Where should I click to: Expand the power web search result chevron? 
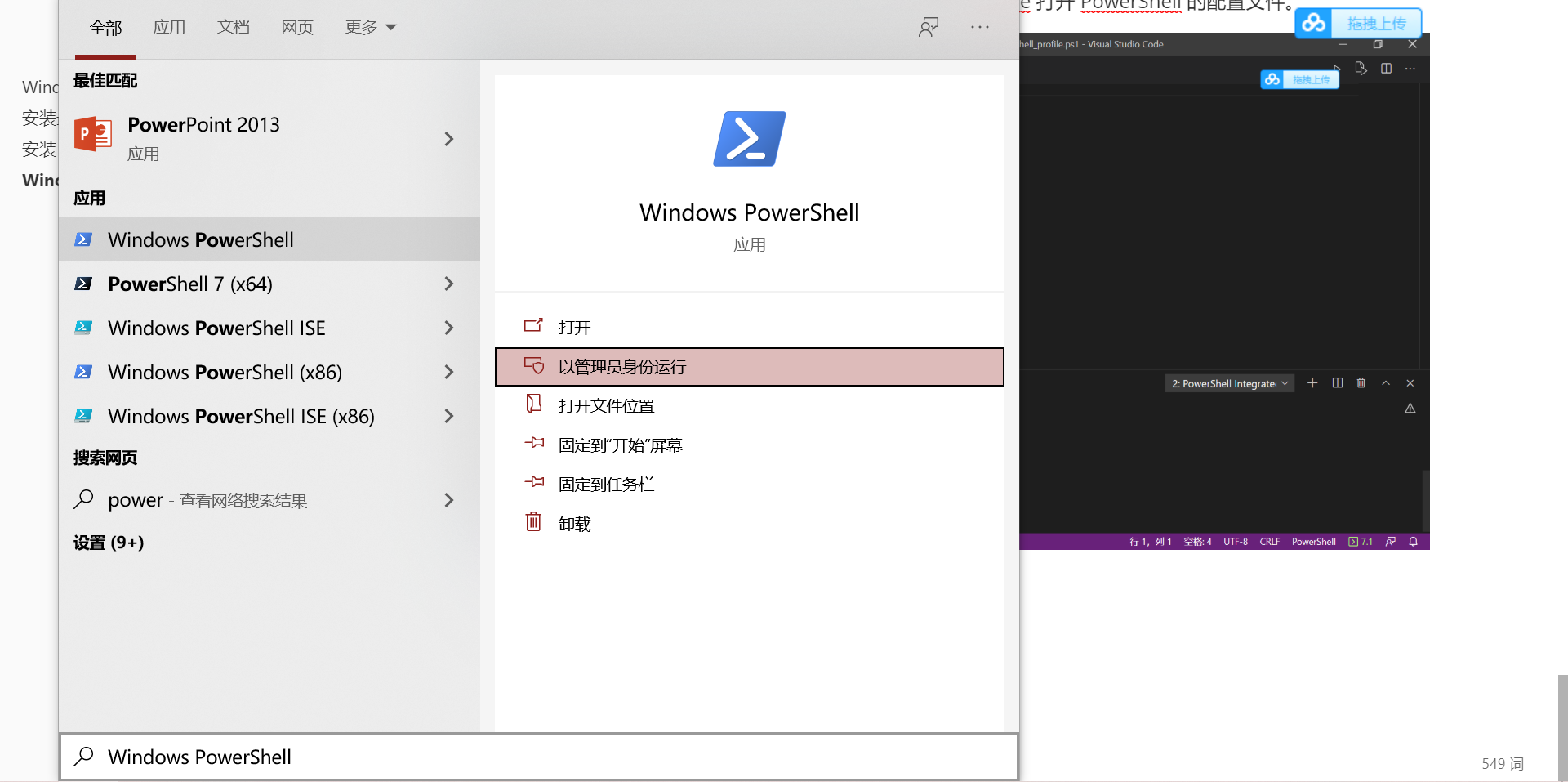(x=448, y=500)
